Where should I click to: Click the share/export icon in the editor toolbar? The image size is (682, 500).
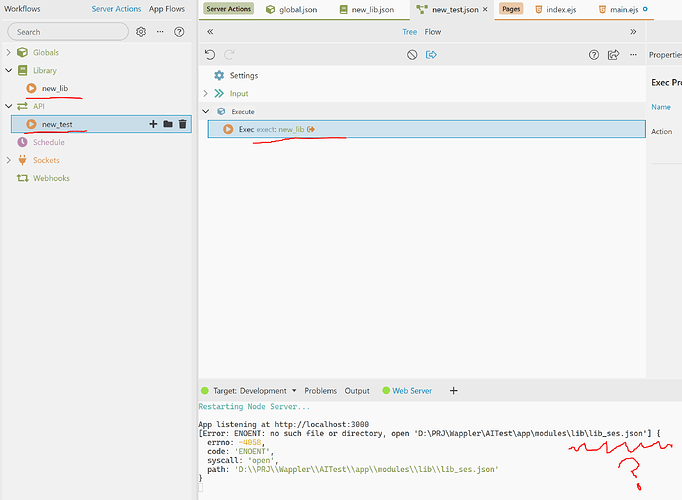coord(613,54)
